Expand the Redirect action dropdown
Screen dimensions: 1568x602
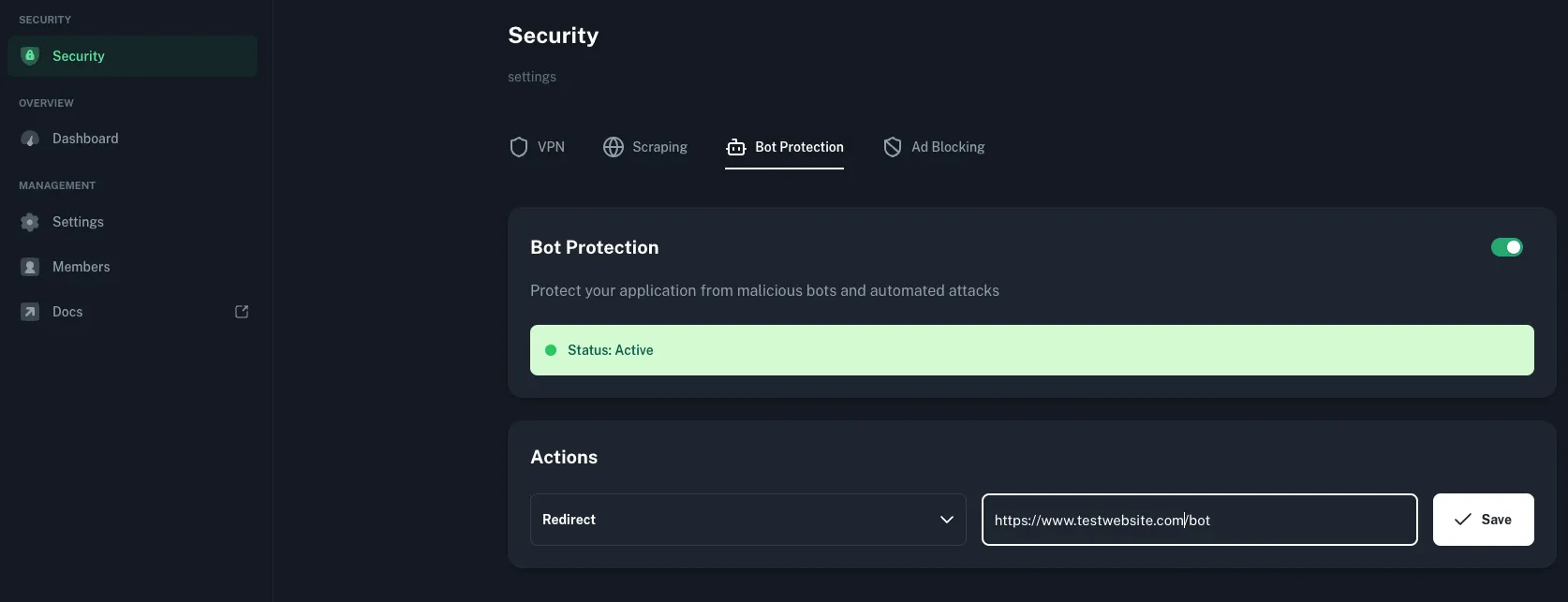747,520
